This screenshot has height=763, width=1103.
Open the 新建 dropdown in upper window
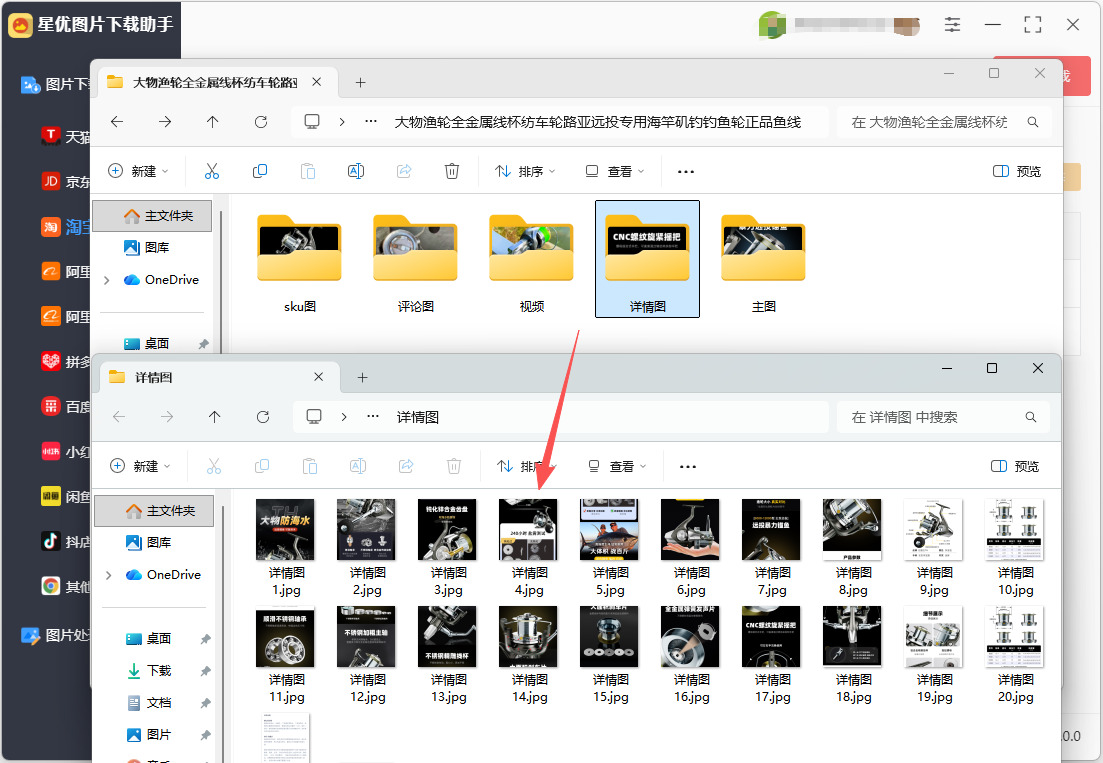tap(139, 171)
